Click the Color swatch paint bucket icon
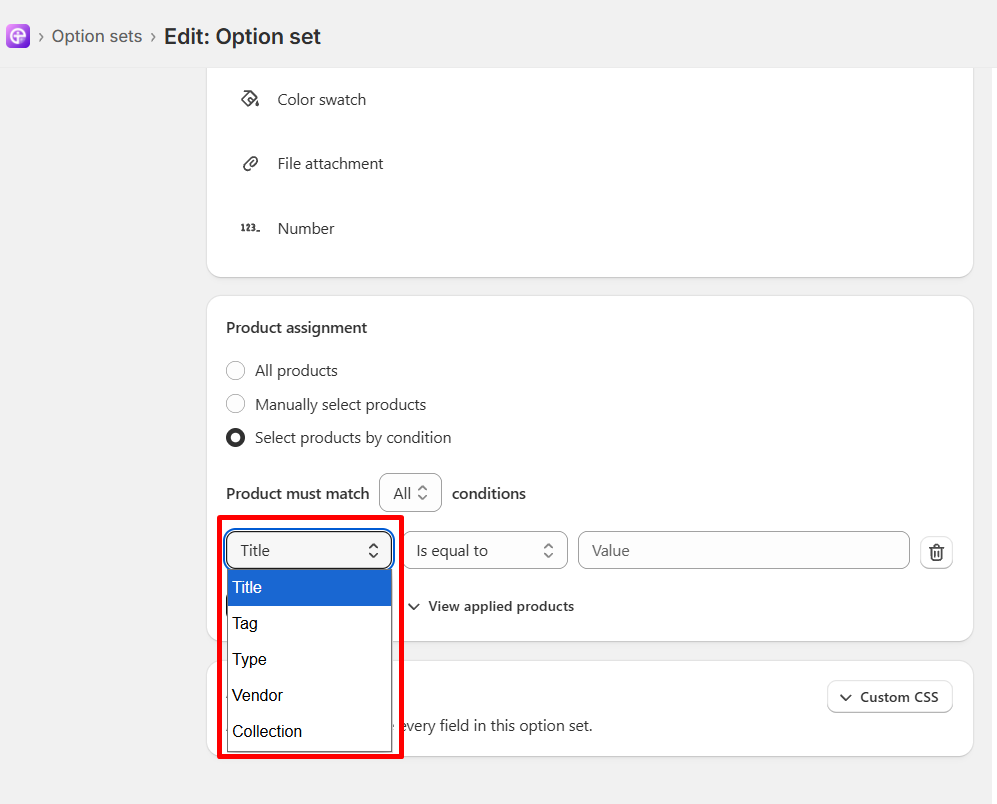 250,99
